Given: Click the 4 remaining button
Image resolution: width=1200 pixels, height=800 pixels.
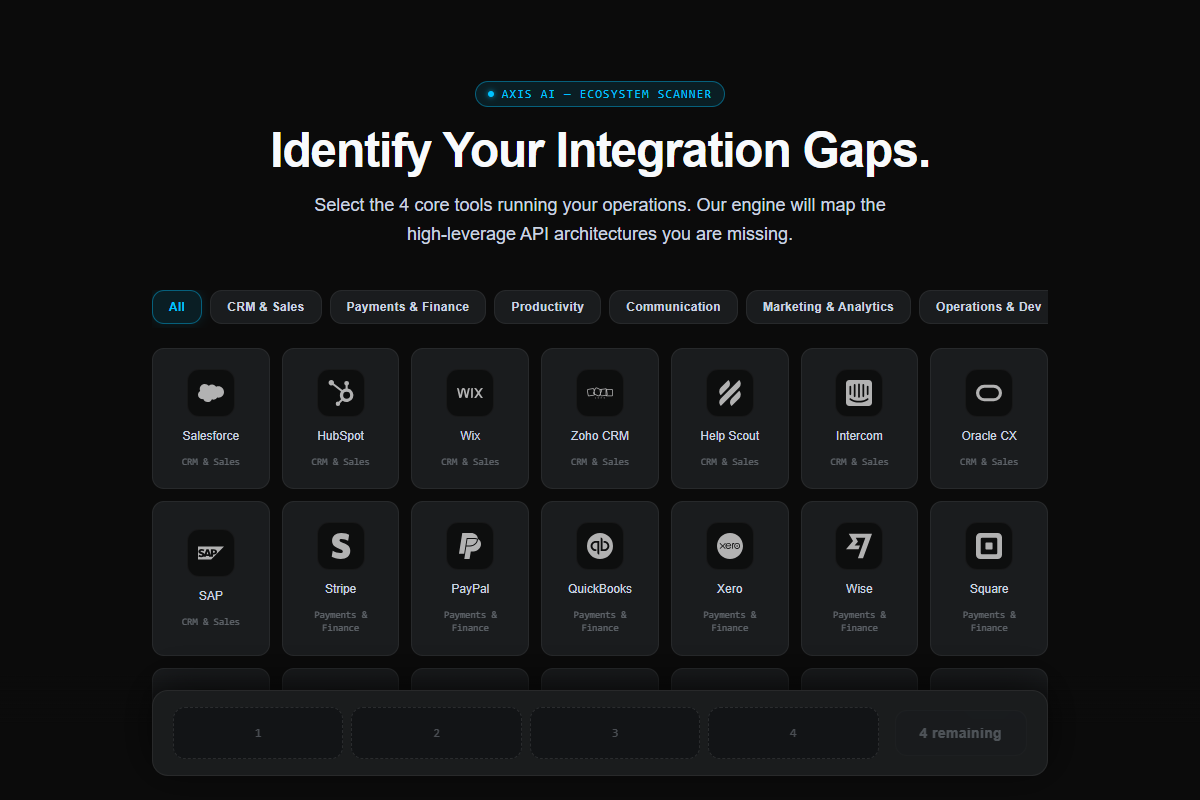Looking at the screenshot, I should pyautogui.click(x=960, y=733).
